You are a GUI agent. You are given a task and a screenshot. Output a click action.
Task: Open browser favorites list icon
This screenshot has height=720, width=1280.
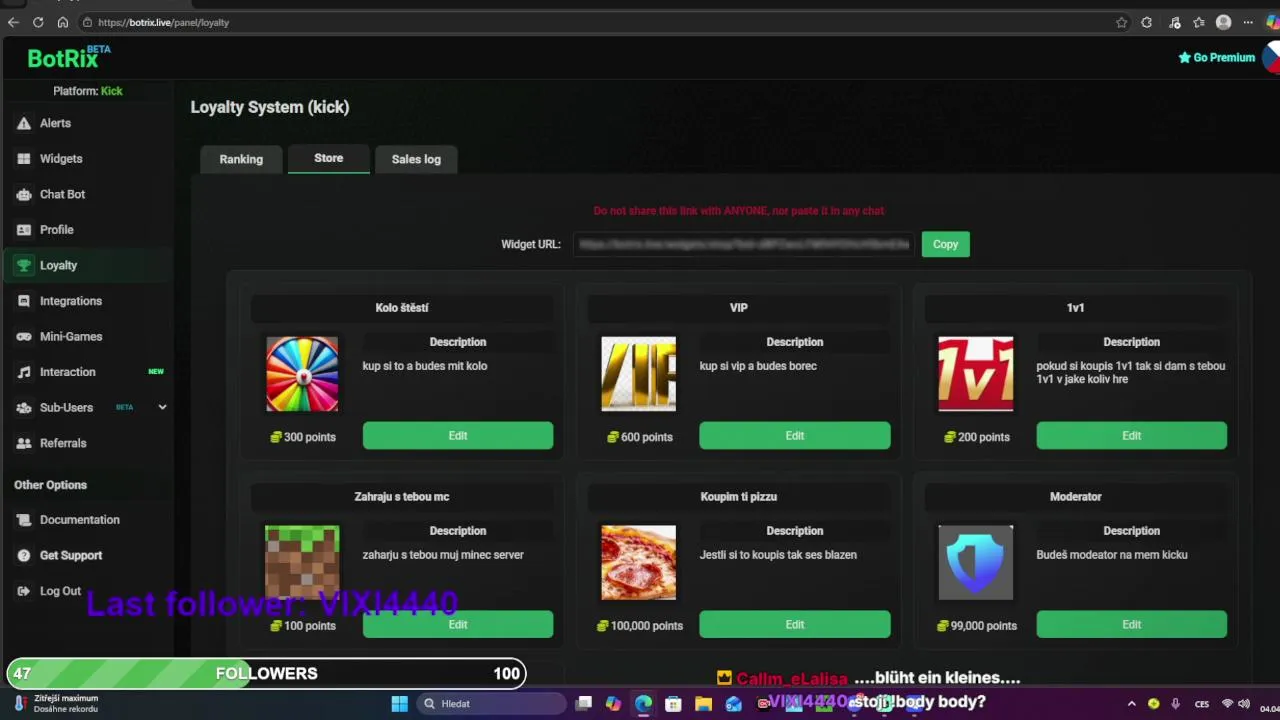click(x=1198, y=22)
